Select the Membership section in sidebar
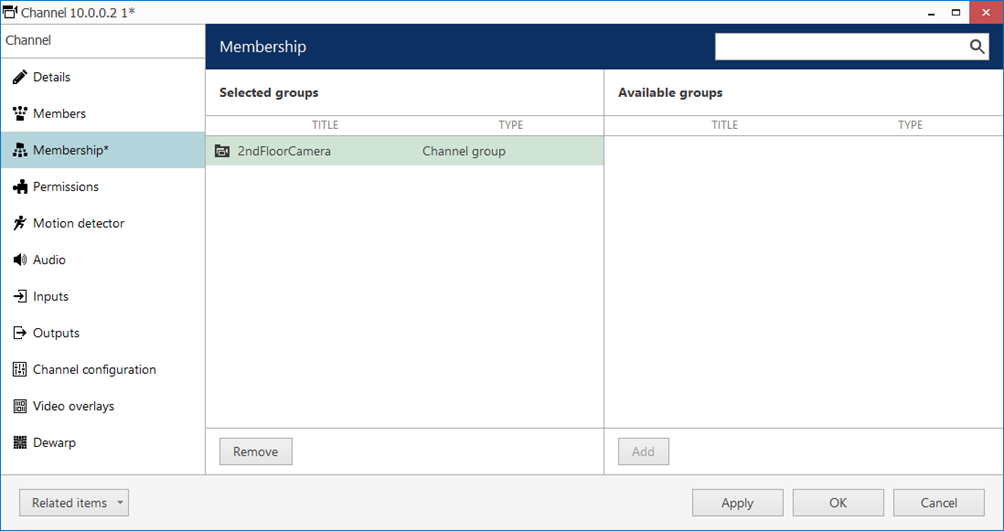This screenshot has width=1004, height=531. (71, 150)
